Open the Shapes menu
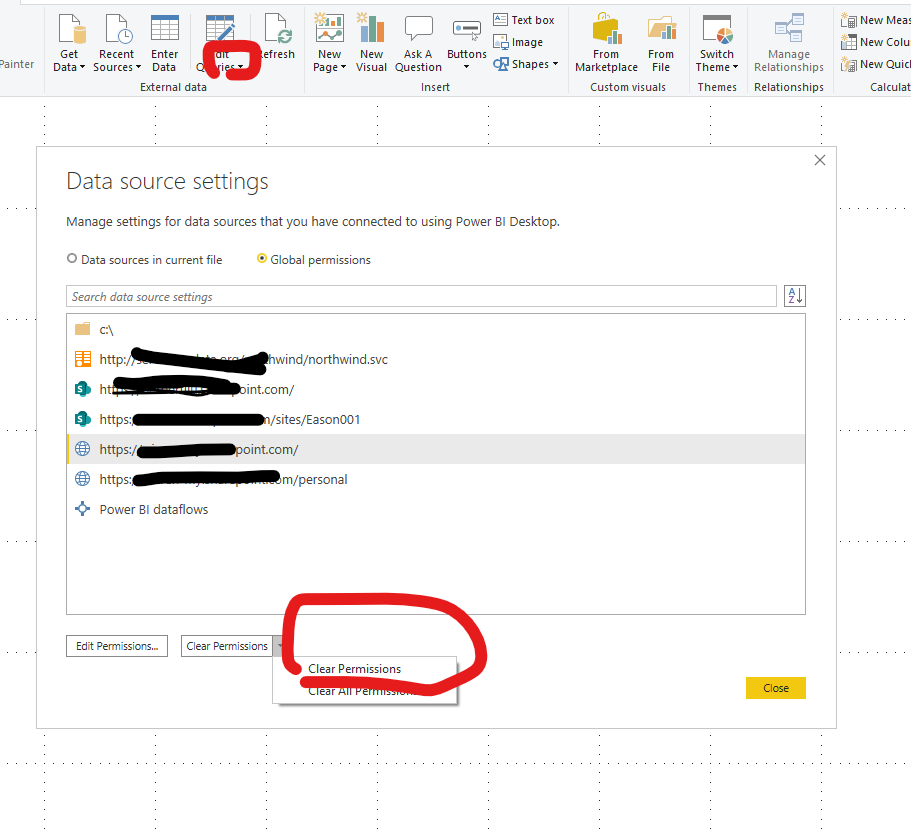911x833 pixels. pyautogui.click(x=526, y=64)
